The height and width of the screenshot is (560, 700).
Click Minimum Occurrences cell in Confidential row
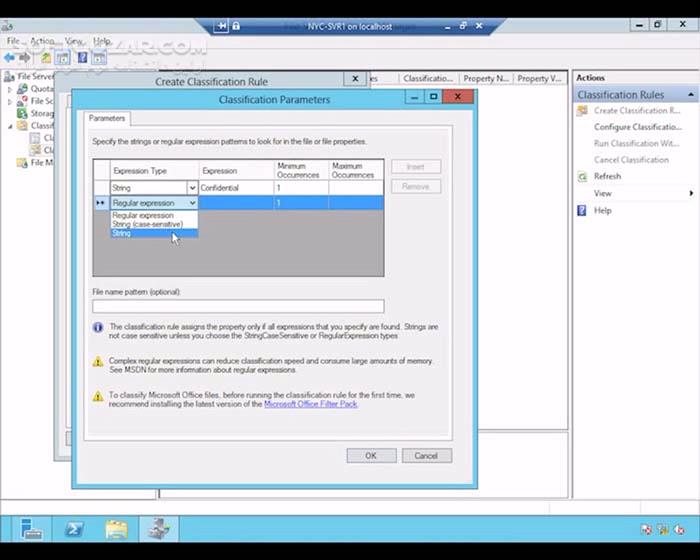point(301,188)
